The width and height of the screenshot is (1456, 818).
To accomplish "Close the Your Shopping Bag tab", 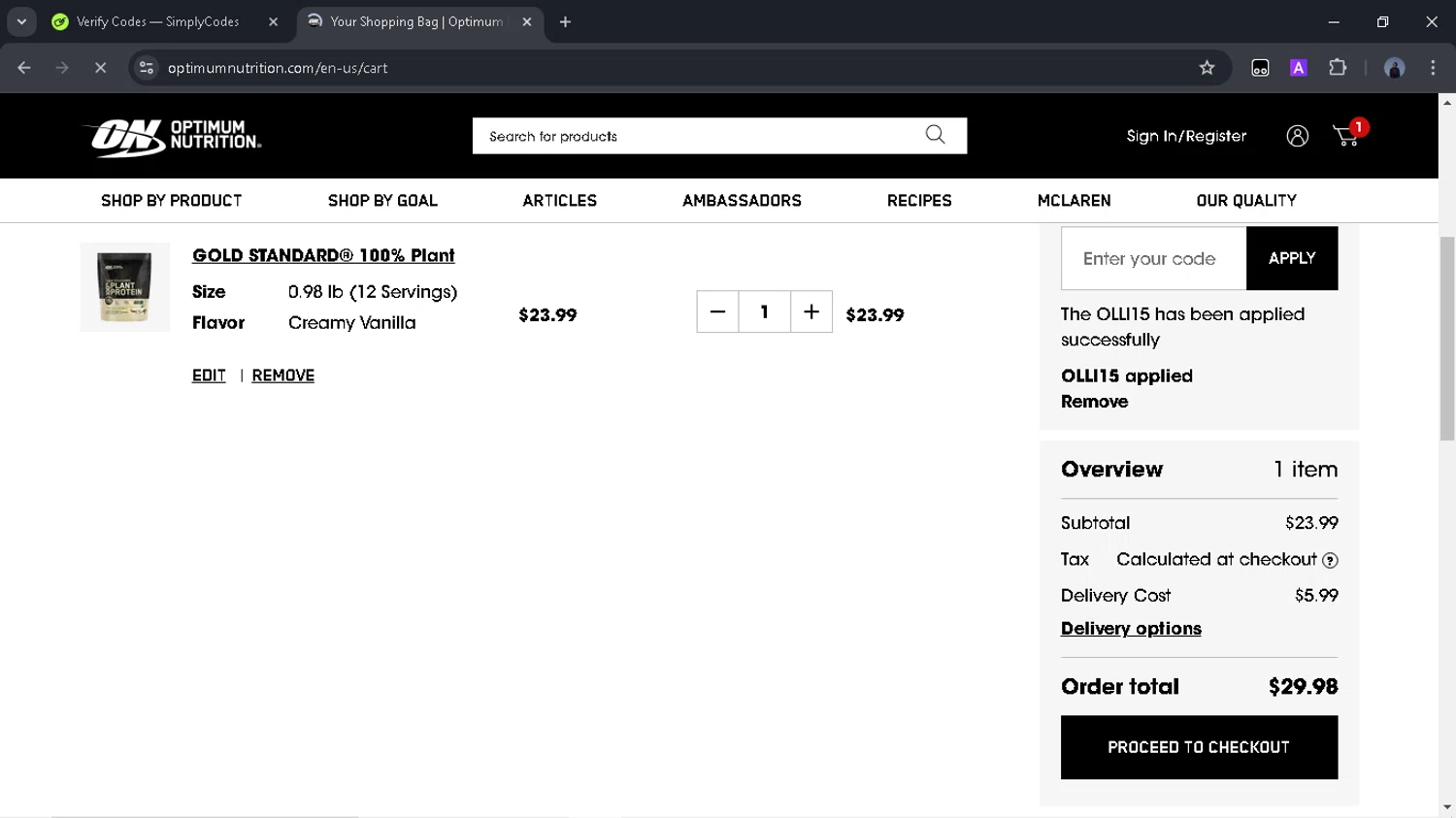I will [x=527, y=21].
